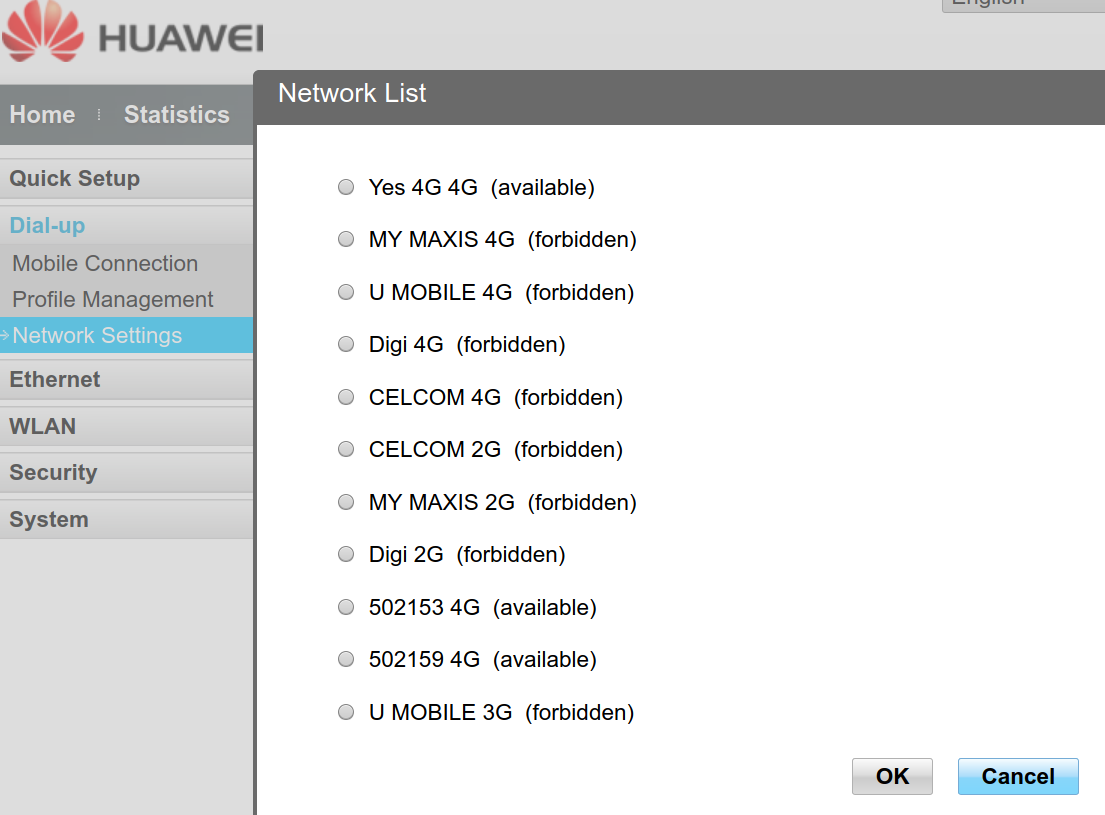This screenshot has height=815, width=1105.
Task: Click the Network List dialog title
Action: pos(352,93)
